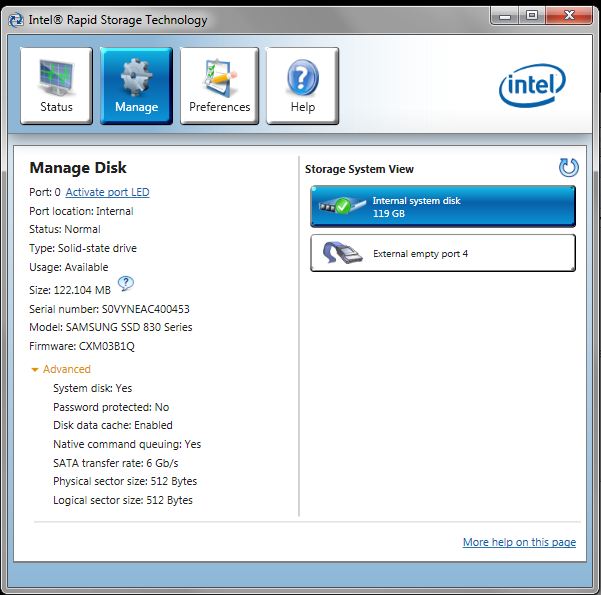Select the Internal system disk 119 GB

[x=443, y=207]
